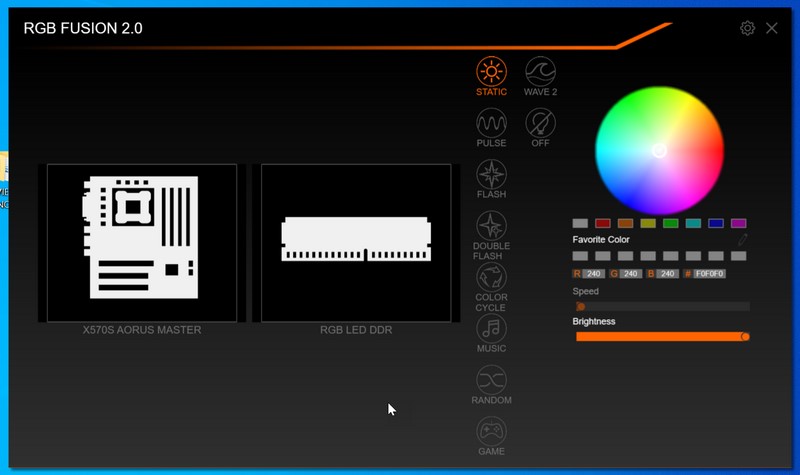
Task: Choose the Game lighting mode
Action: (491, 436)
